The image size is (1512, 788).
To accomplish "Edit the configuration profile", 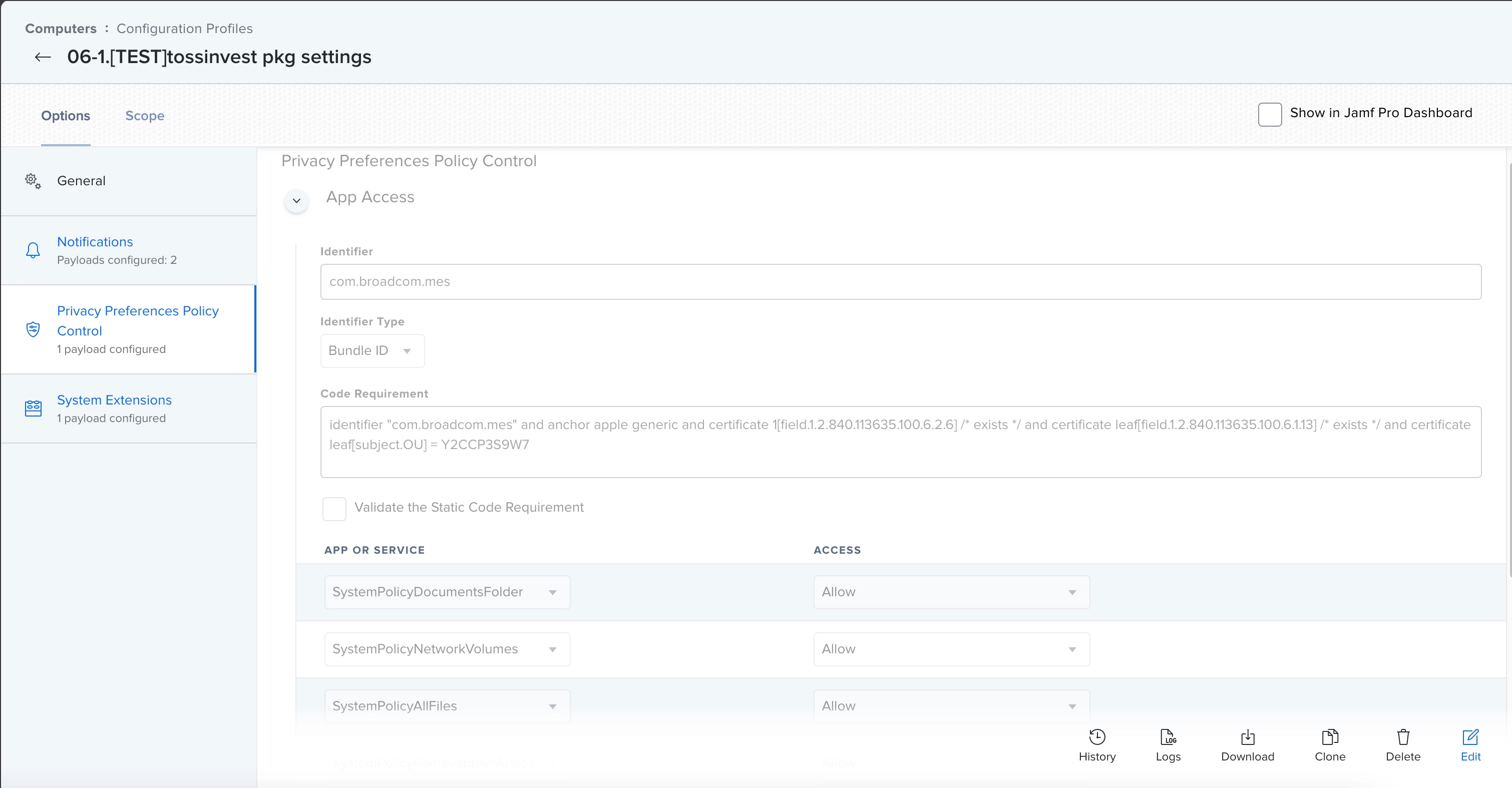I will (x=1470, y=745).
